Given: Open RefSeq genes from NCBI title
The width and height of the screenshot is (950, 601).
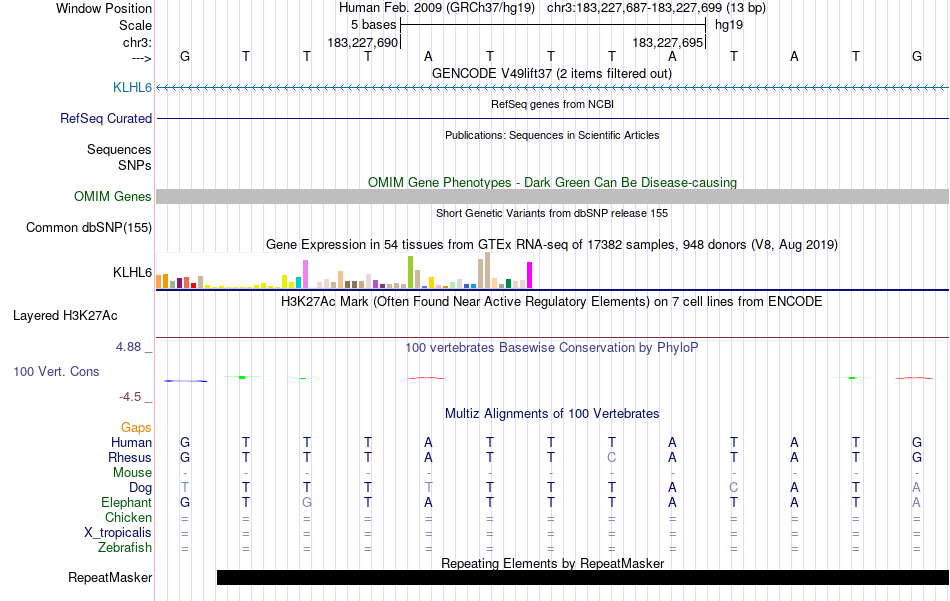Looking at the screenshot, I should pyautogui.click(x=552, y=104).
